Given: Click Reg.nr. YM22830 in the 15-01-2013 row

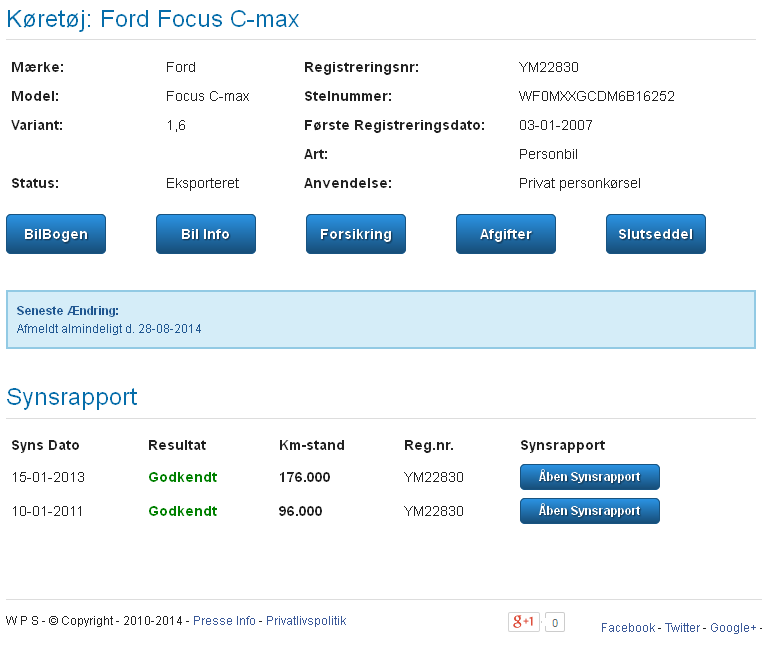Looking at the screenshot, I should (433, 477).
